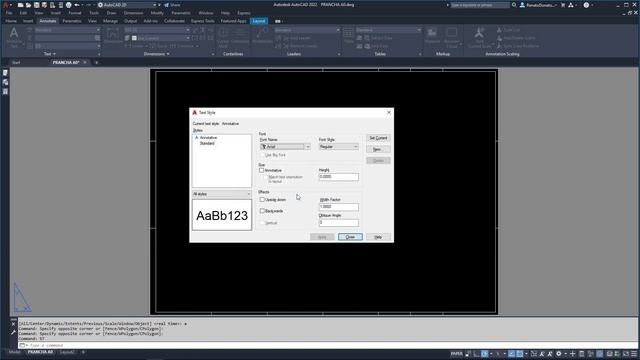Expand the Text panel title dropdown

pos(49,54)
